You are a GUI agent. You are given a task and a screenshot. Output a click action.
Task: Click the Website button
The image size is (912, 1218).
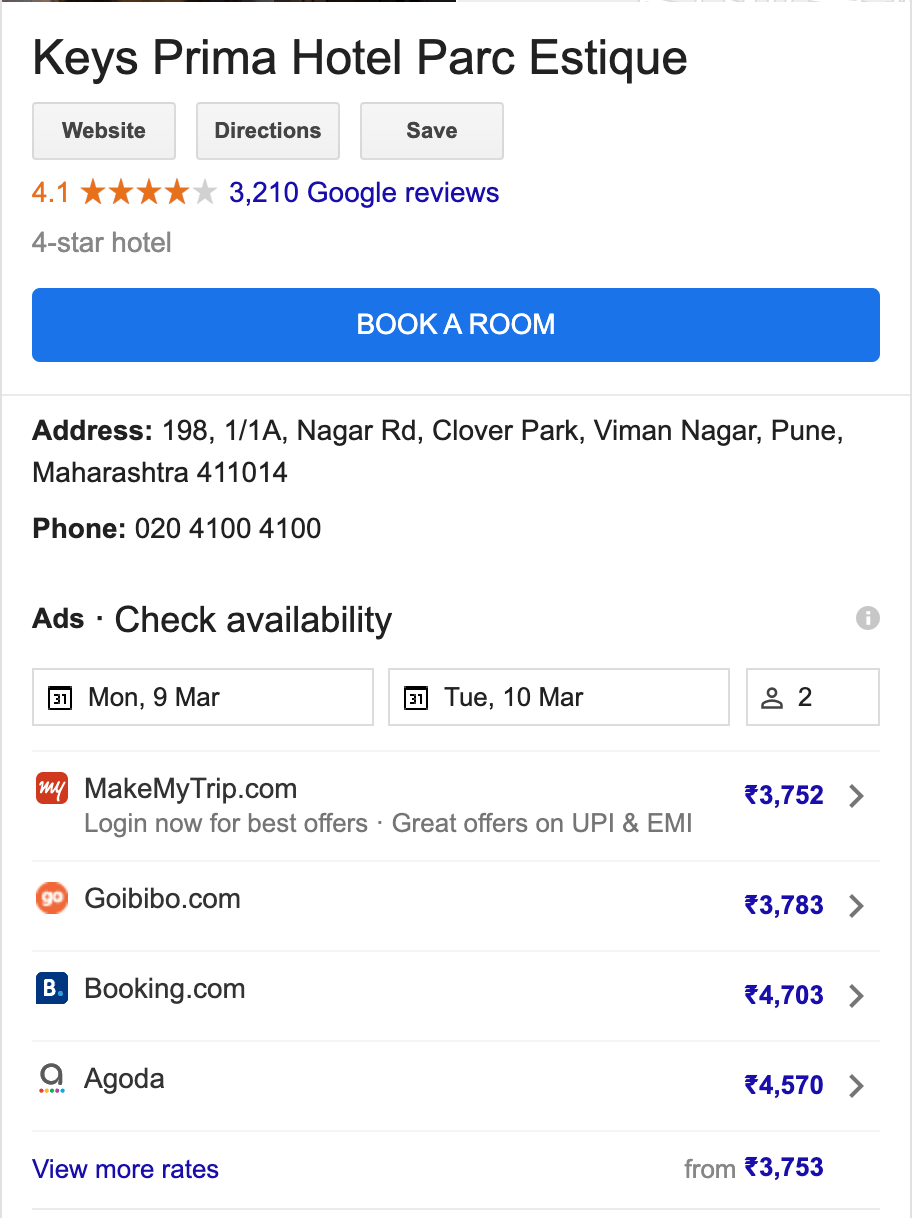click(104, 131)
